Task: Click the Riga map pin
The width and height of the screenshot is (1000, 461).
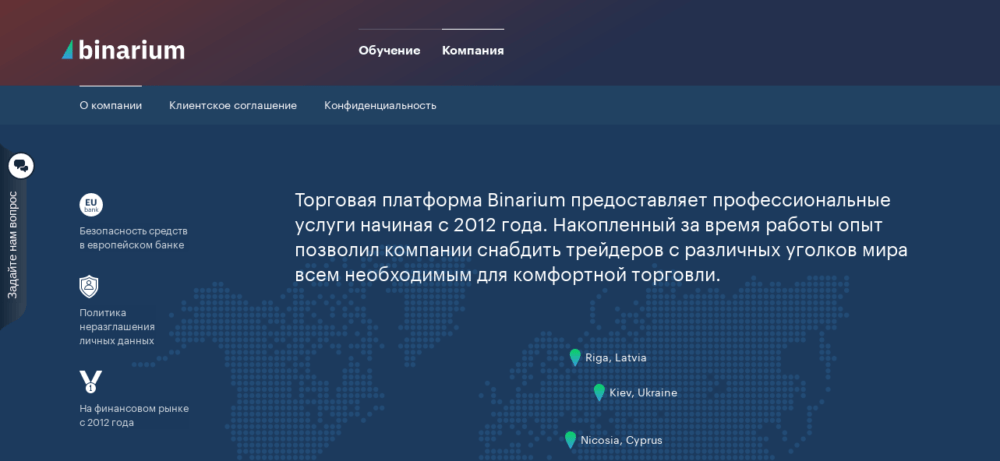Action: pos(575,356)
